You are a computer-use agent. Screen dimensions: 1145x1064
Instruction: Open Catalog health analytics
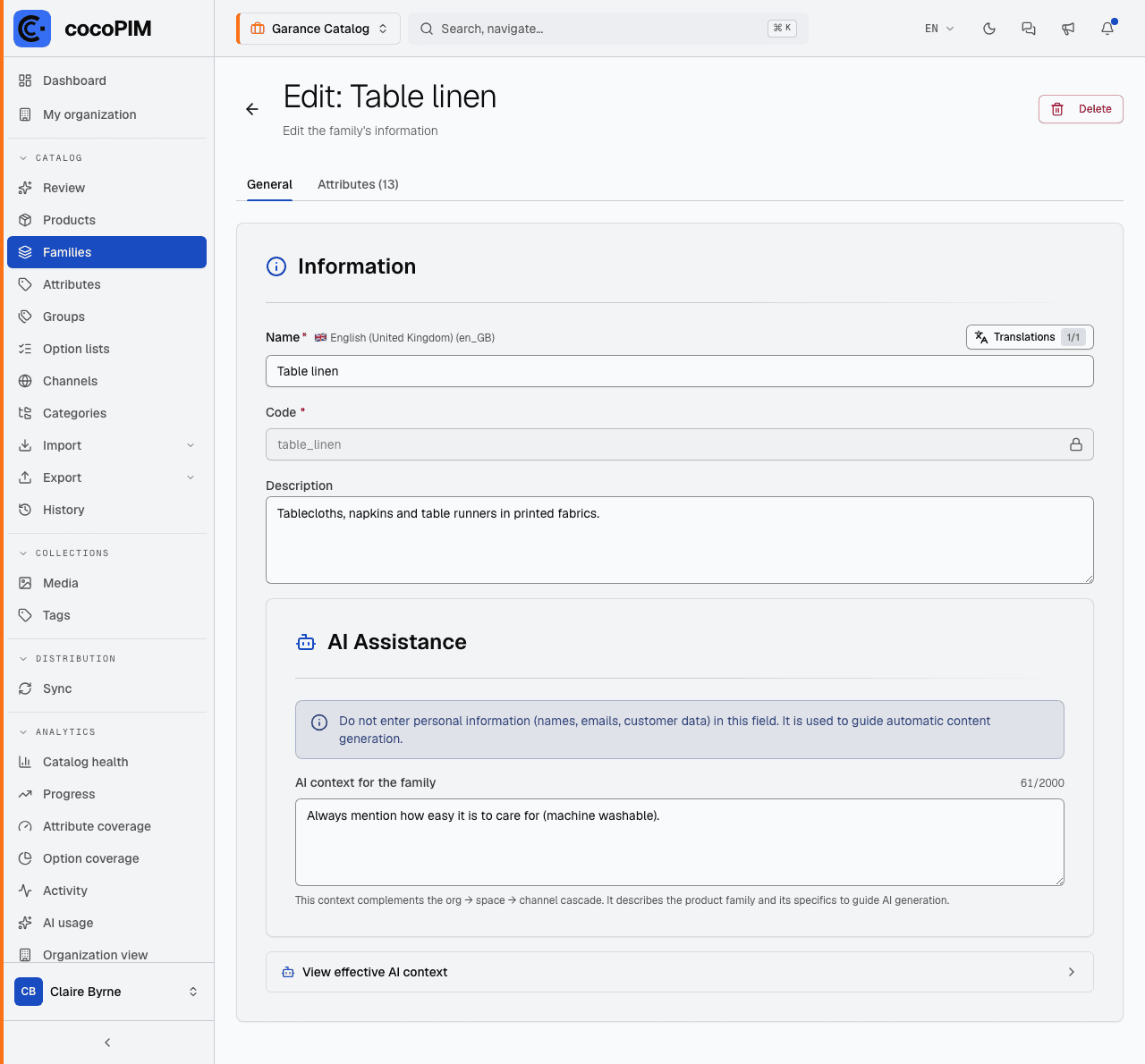coord(107,762)
